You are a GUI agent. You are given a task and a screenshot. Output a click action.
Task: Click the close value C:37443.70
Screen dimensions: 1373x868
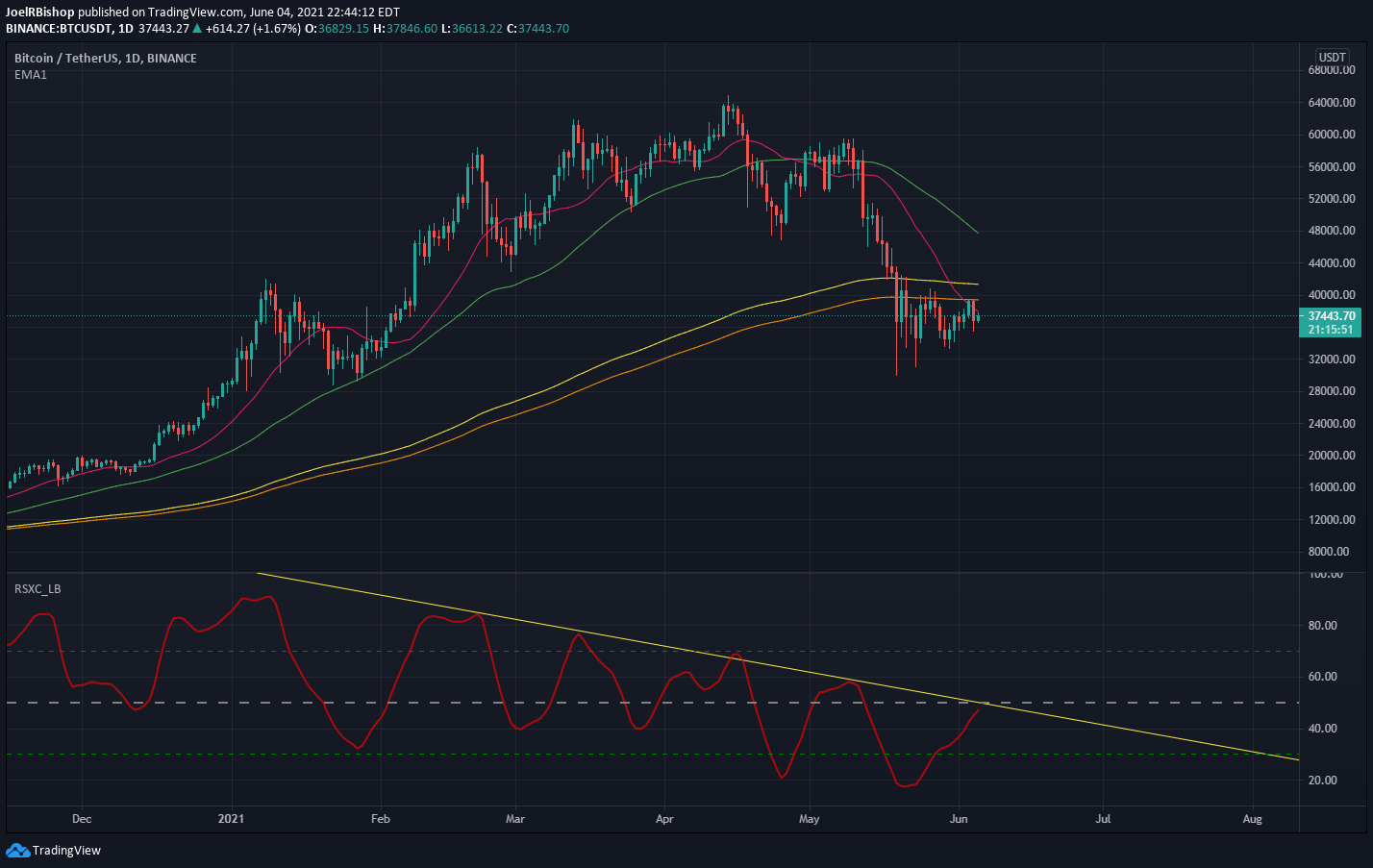point(538,29)
